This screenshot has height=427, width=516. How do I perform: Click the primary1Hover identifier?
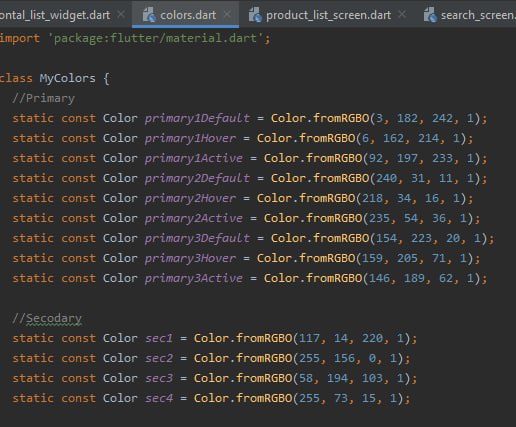(x=190, y=138)
